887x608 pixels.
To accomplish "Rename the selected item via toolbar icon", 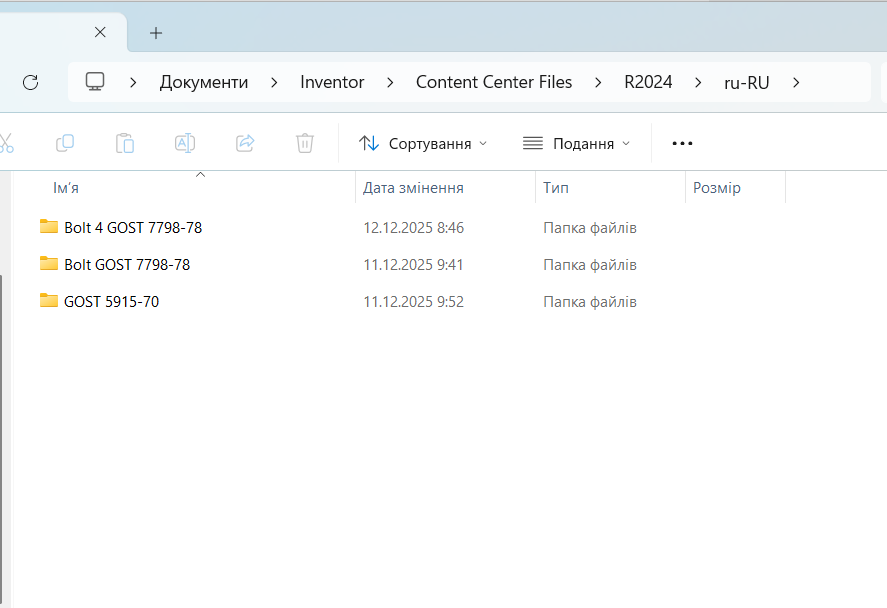I will tap(185, 143).
